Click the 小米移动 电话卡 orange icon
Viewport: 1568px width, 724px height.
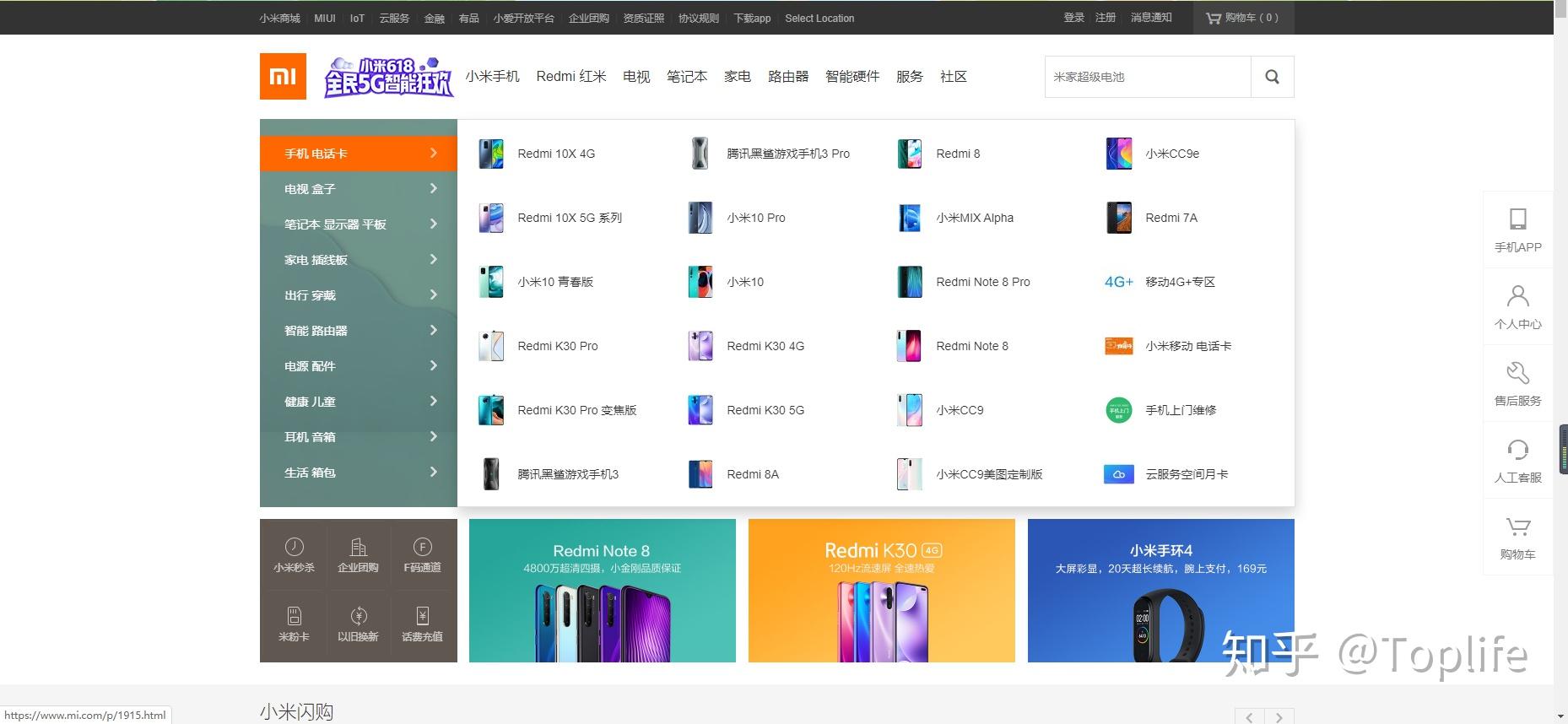click(x=1119, y=346)
